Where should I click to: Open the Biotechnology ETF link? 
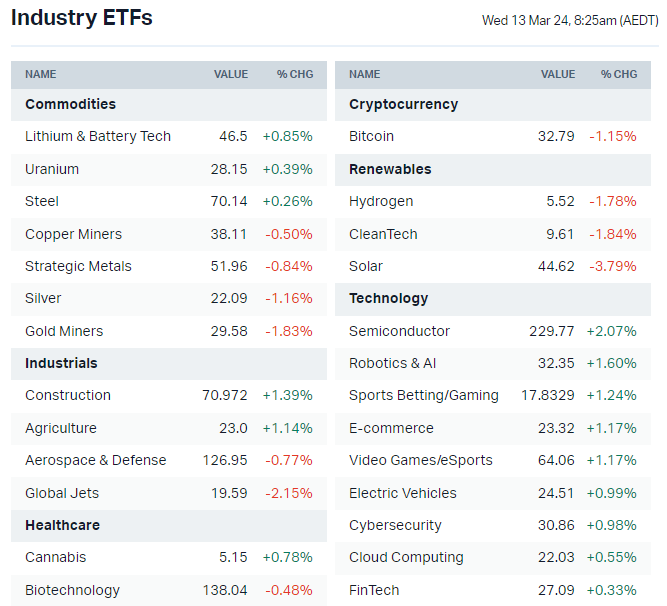(x=72, y=590)
